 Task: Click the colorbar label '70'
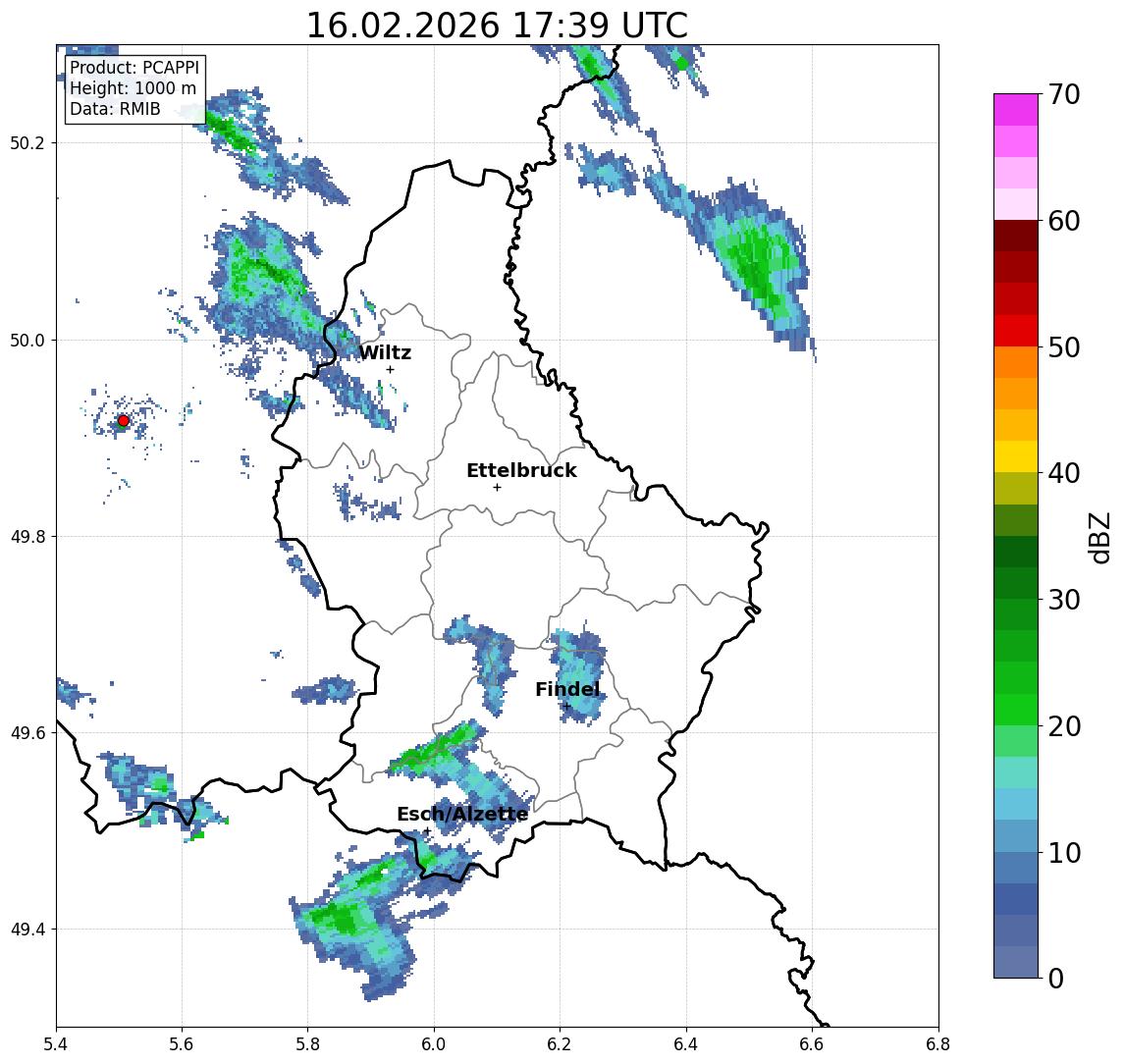point(1063,94)
